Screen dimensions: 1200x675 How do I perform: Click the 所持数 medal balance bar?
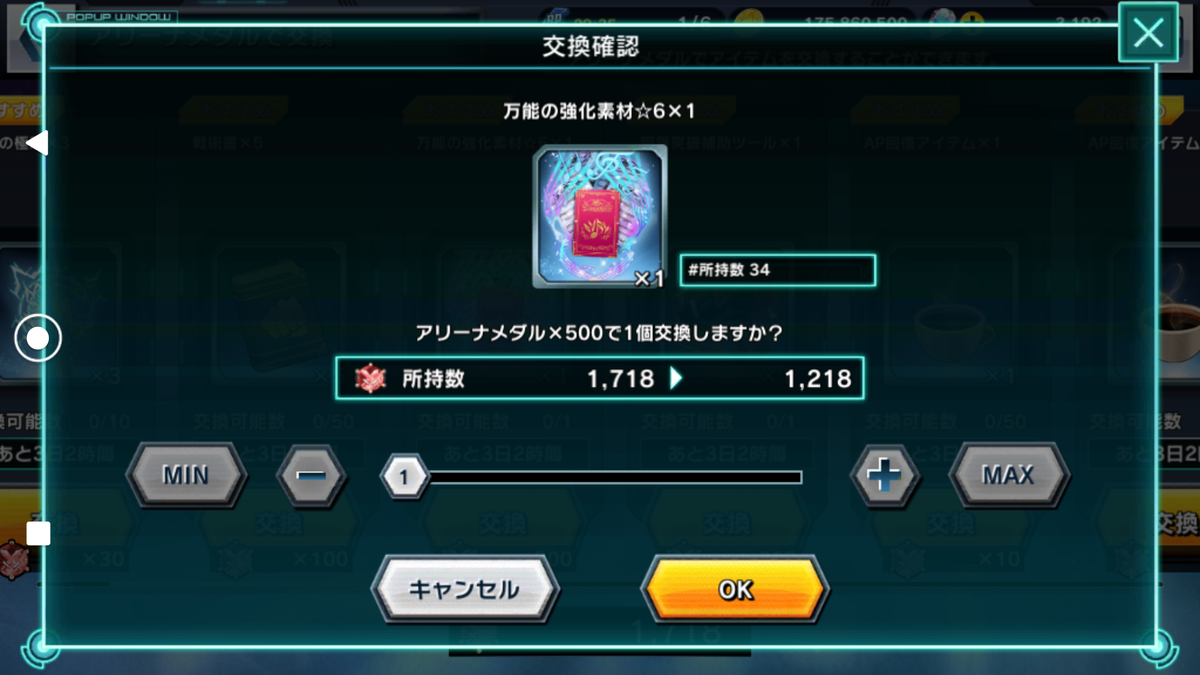(x=599, y=379)
